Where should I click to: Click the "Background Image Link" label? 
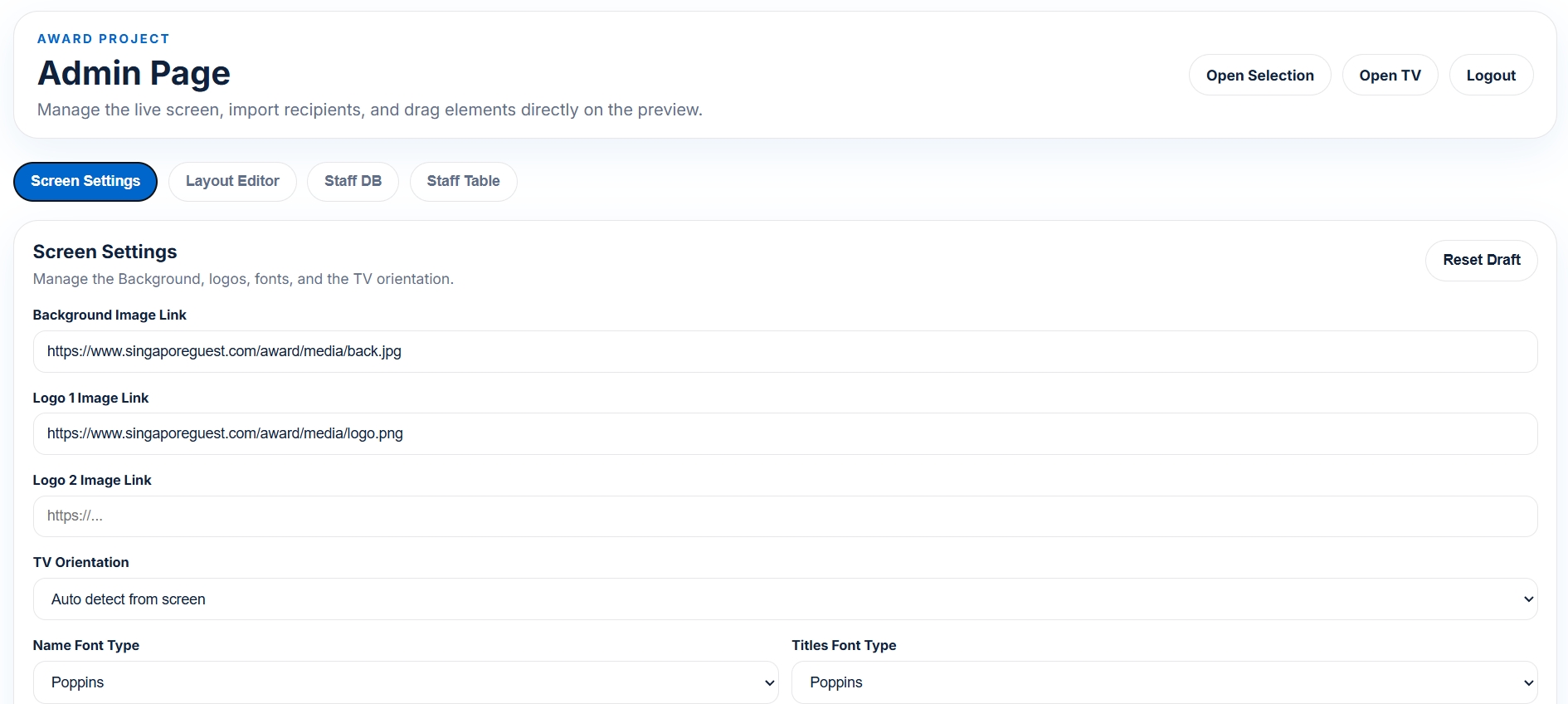pyautogui.click(x=110, y=315)
